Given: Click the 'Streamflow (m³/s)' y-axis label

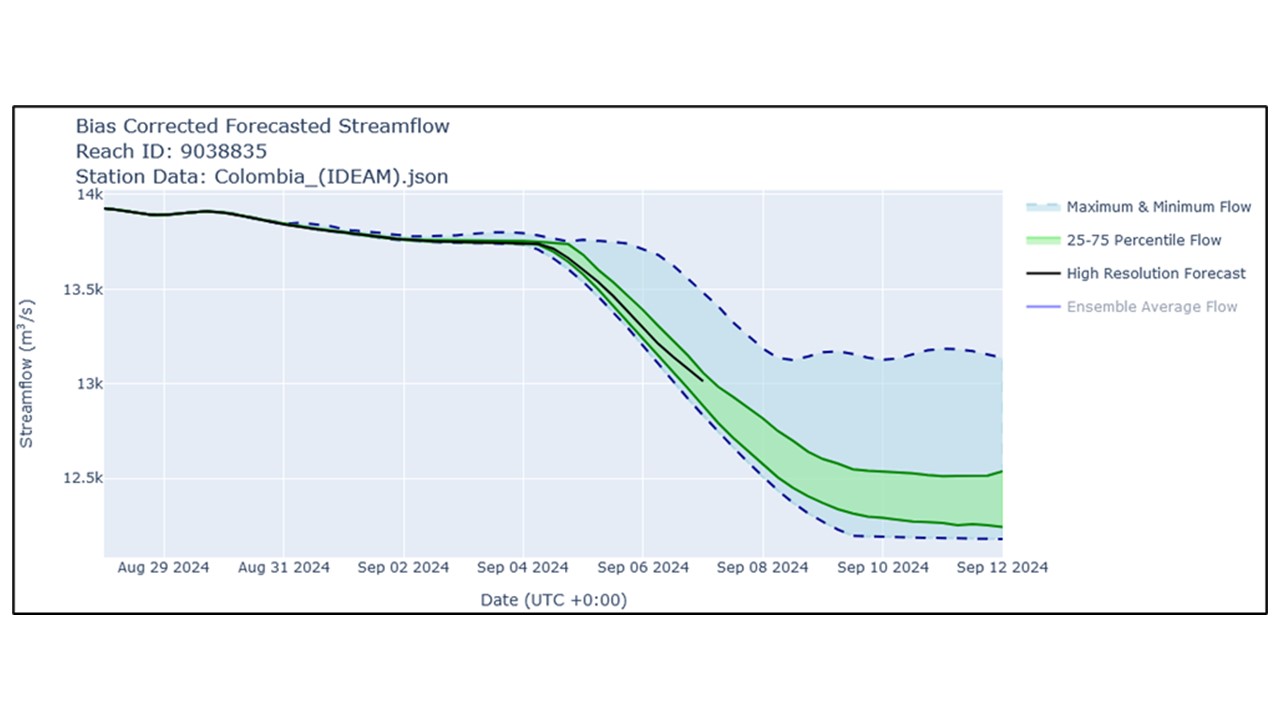Looking at the screenshot, I should pos(27,372).
